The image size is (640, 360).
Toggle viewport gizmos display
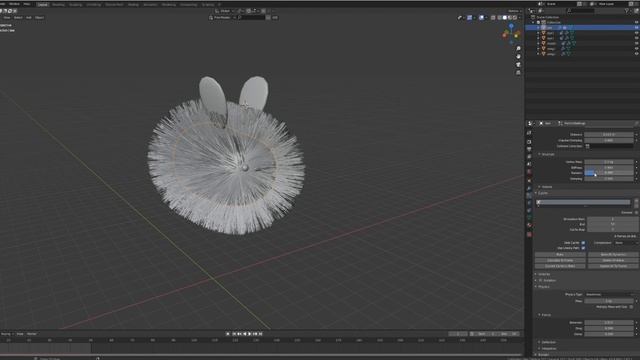[469, 18]
